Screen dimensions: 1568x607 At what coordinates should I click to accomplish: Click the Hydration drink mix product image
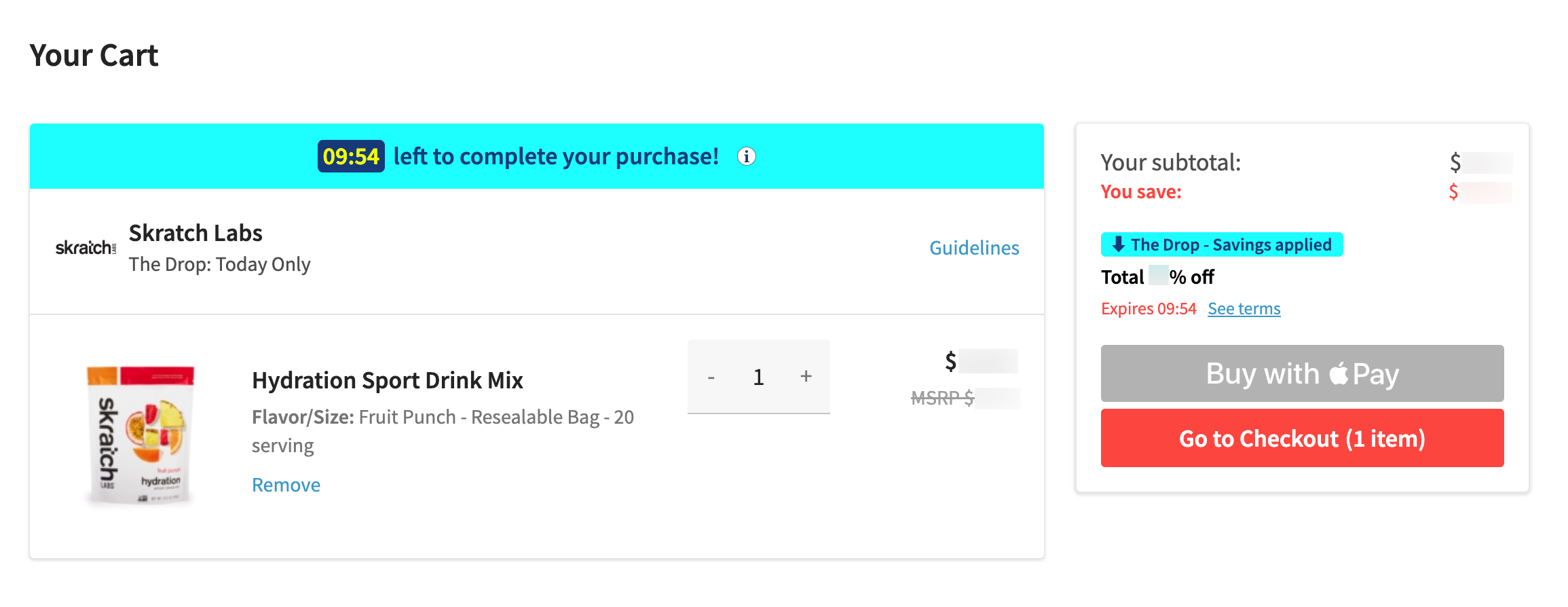(141, 437)
